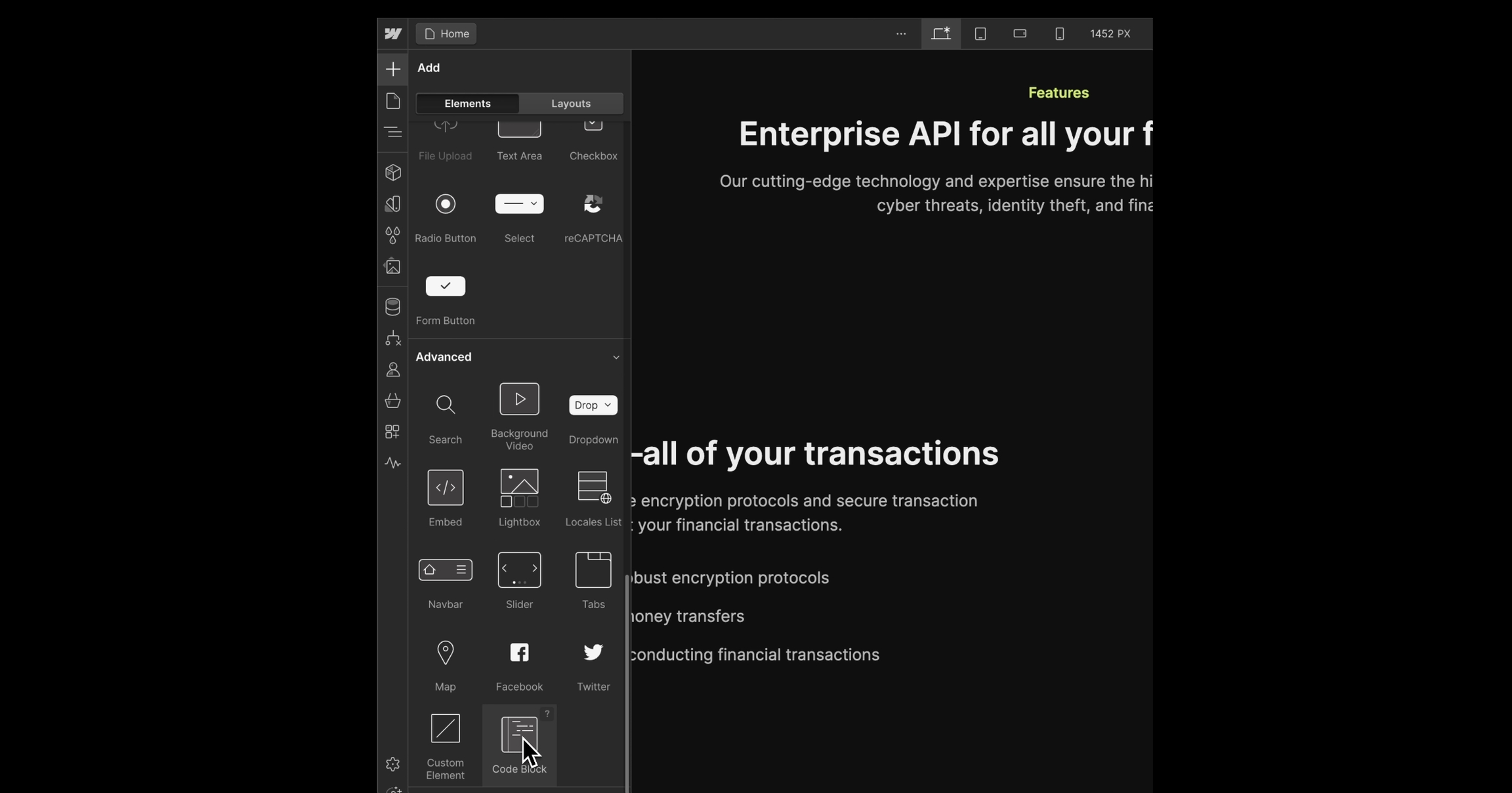Open the Apps panel
This screenshot has width=1512, height=793.
[392, 432]
